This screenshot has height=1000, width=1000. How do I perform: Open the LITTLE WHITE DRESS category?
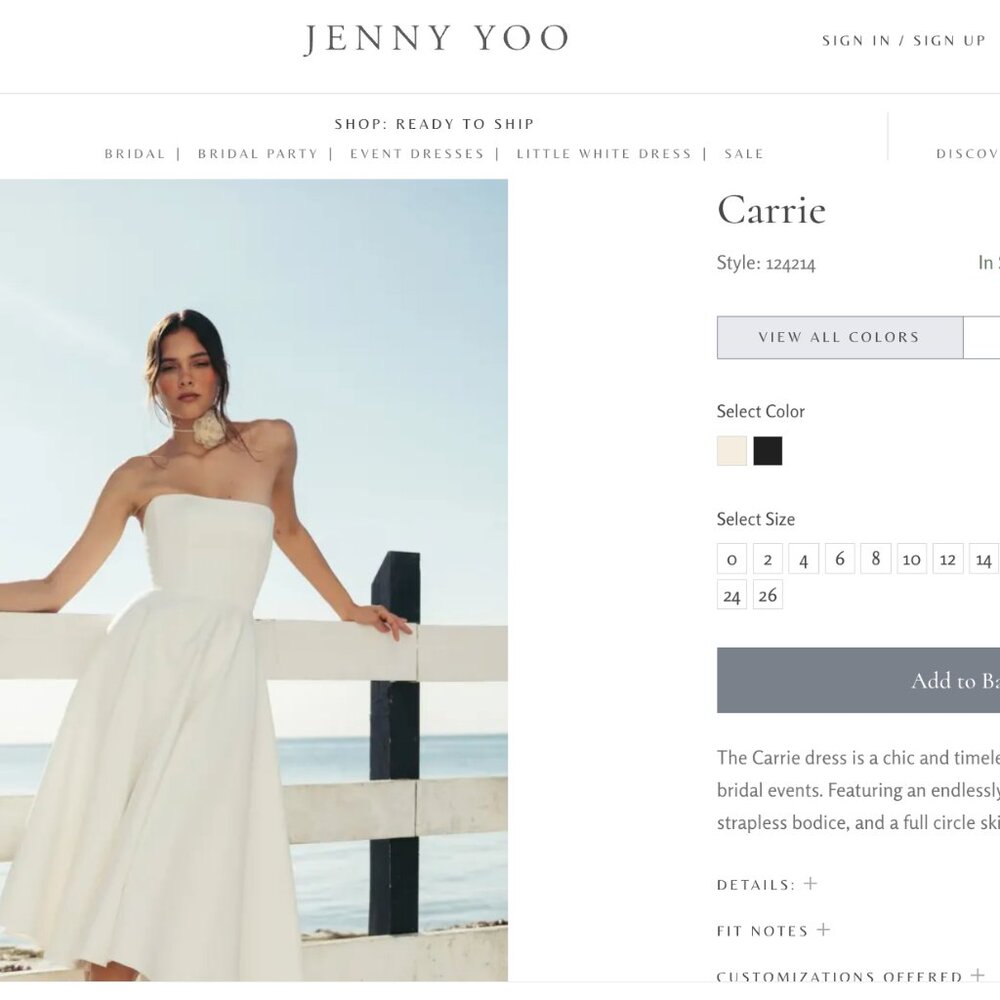[x=604, y=153]
